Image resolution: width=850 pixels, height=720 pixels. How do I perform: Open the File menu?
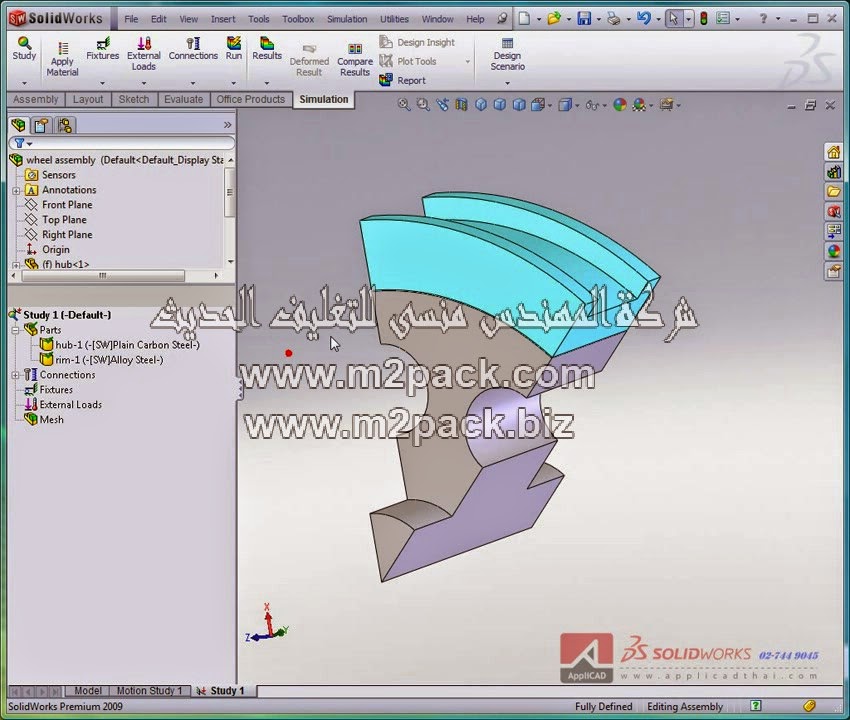point(131,19)
